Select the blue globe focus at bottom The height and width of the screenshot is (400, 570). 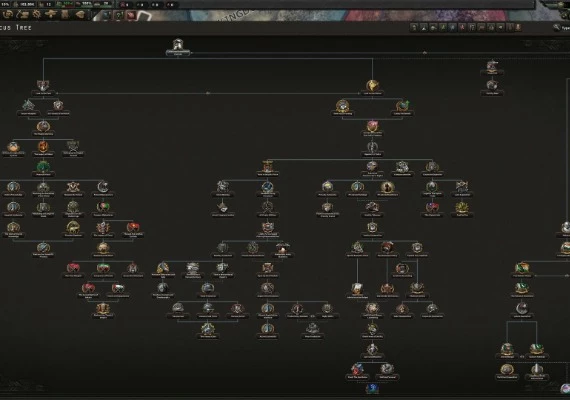372,389
